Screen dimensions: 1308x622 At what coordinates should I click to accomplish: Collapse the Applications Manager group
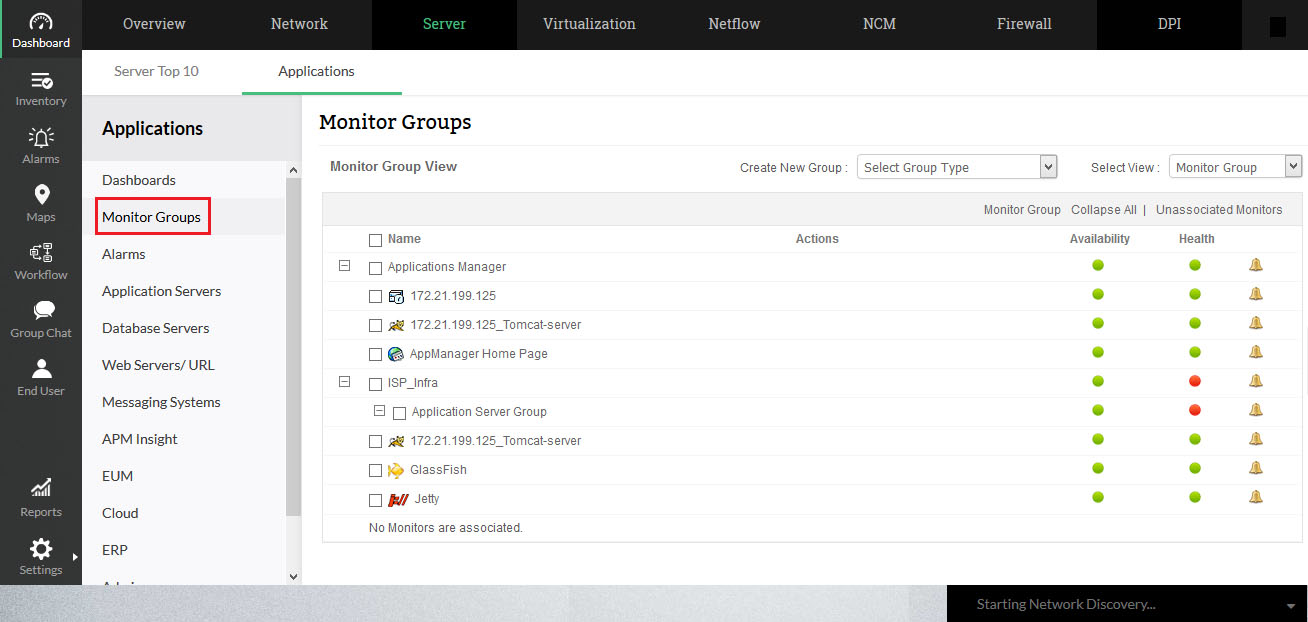point(345,266)
